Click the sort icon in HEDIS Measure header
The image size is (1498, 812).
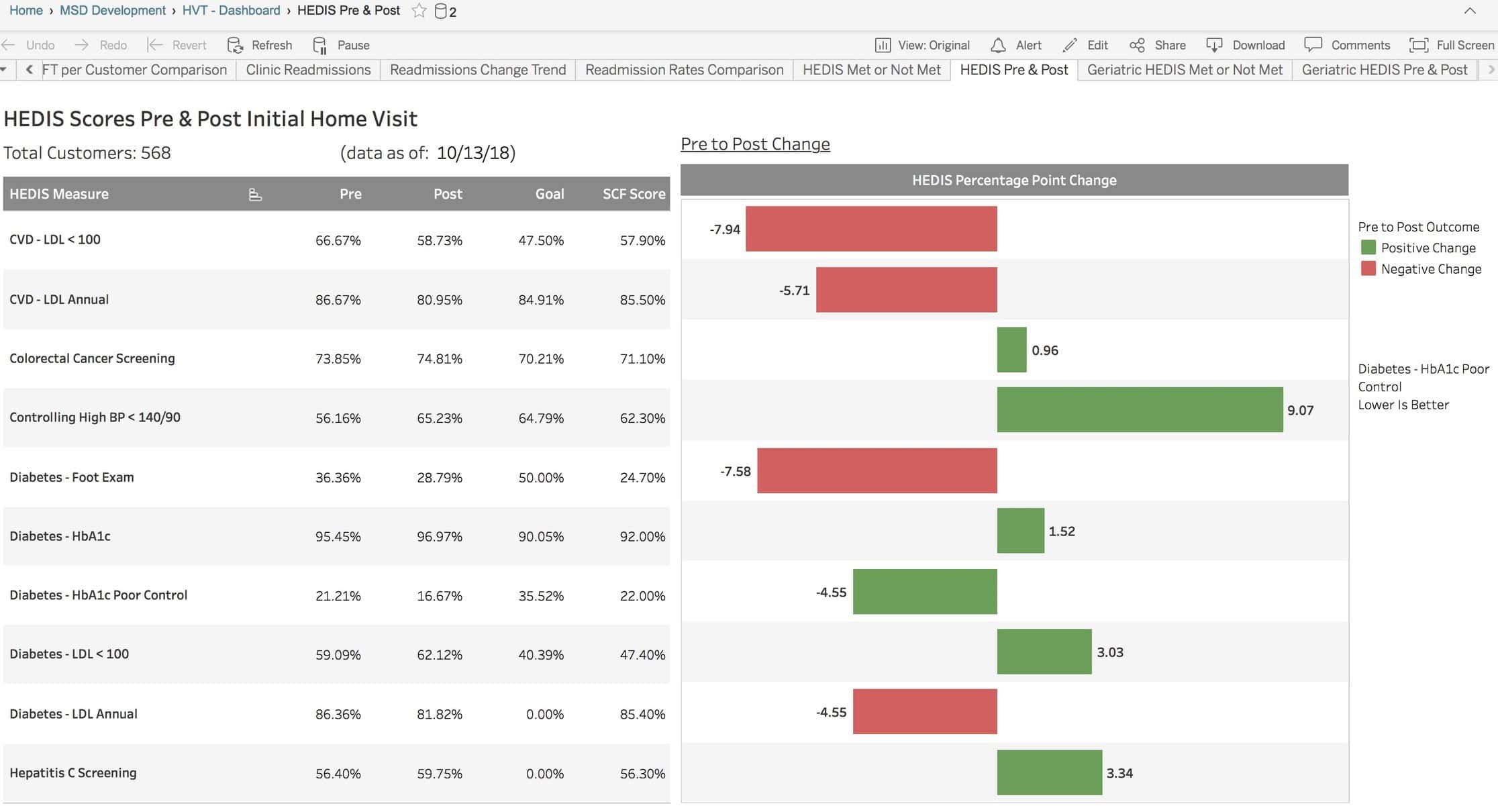click(x=255, y=195)
